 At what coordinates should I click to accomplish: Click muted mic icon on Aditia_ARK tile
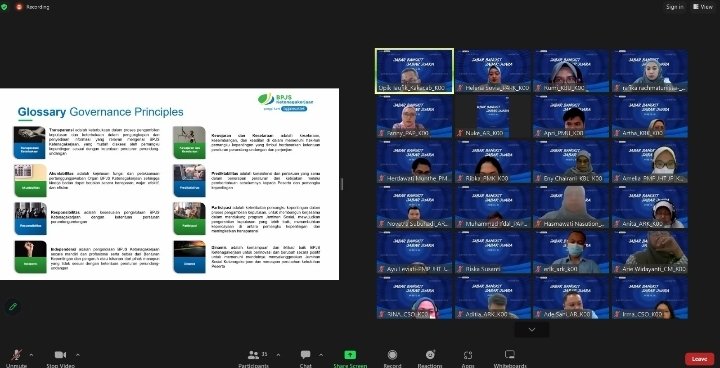[x=460, y=314]
